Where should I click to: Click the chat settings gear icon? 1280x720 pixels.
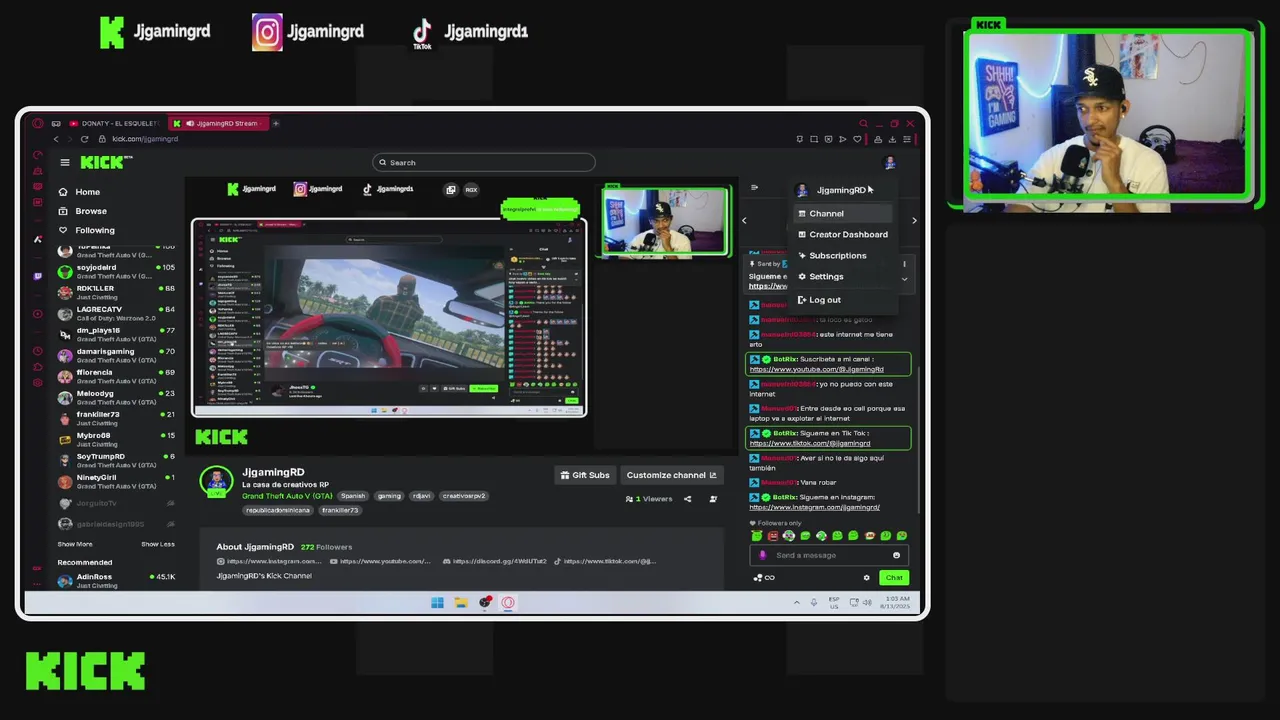[866, 577]
